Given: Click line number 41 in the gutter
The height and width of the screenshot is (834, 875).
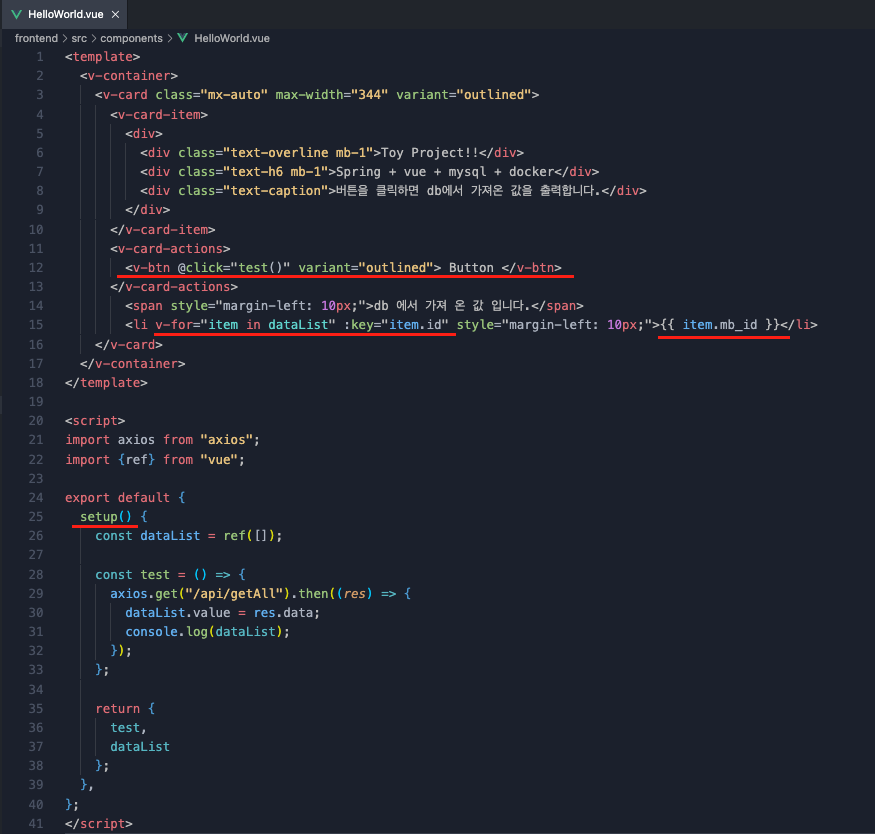Looking at the screenshot, I should (36, 823).
